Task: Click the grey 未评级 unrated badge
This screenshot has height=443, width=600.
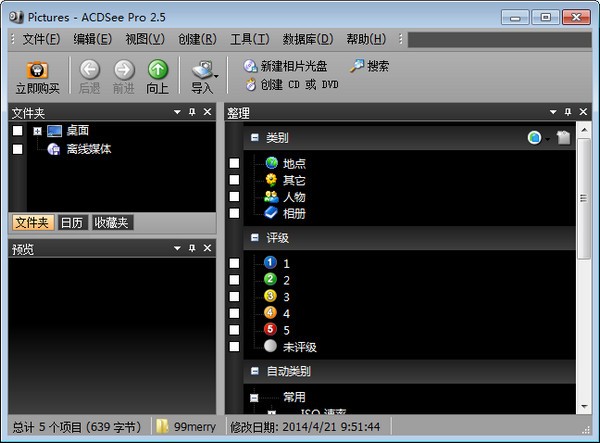Action: click(x=270, y=346)
